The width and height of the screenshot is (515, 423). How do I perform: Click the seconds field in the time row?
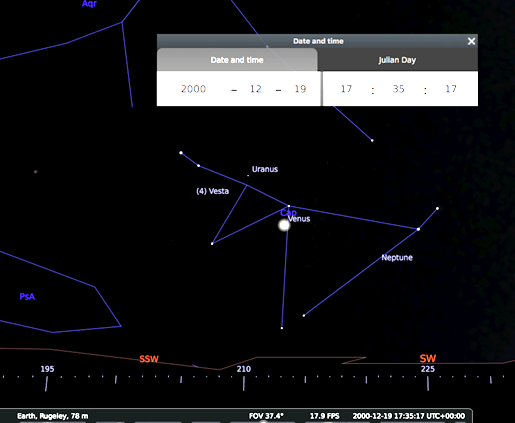[451, 89]
